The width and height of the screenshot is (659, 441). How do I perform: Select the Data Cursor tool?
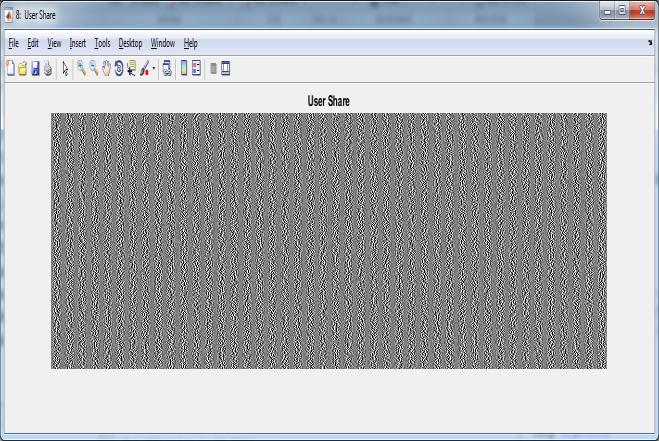[x=132, y=68]
